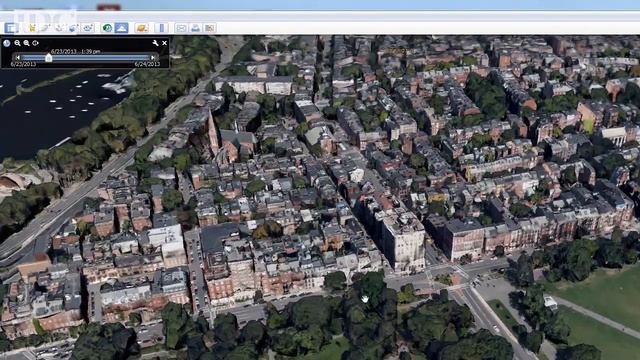The width and height of the screenshot is (640, 360).
Task: Click round icon right of the slider zoom buttons
Action: coord(36,43)
